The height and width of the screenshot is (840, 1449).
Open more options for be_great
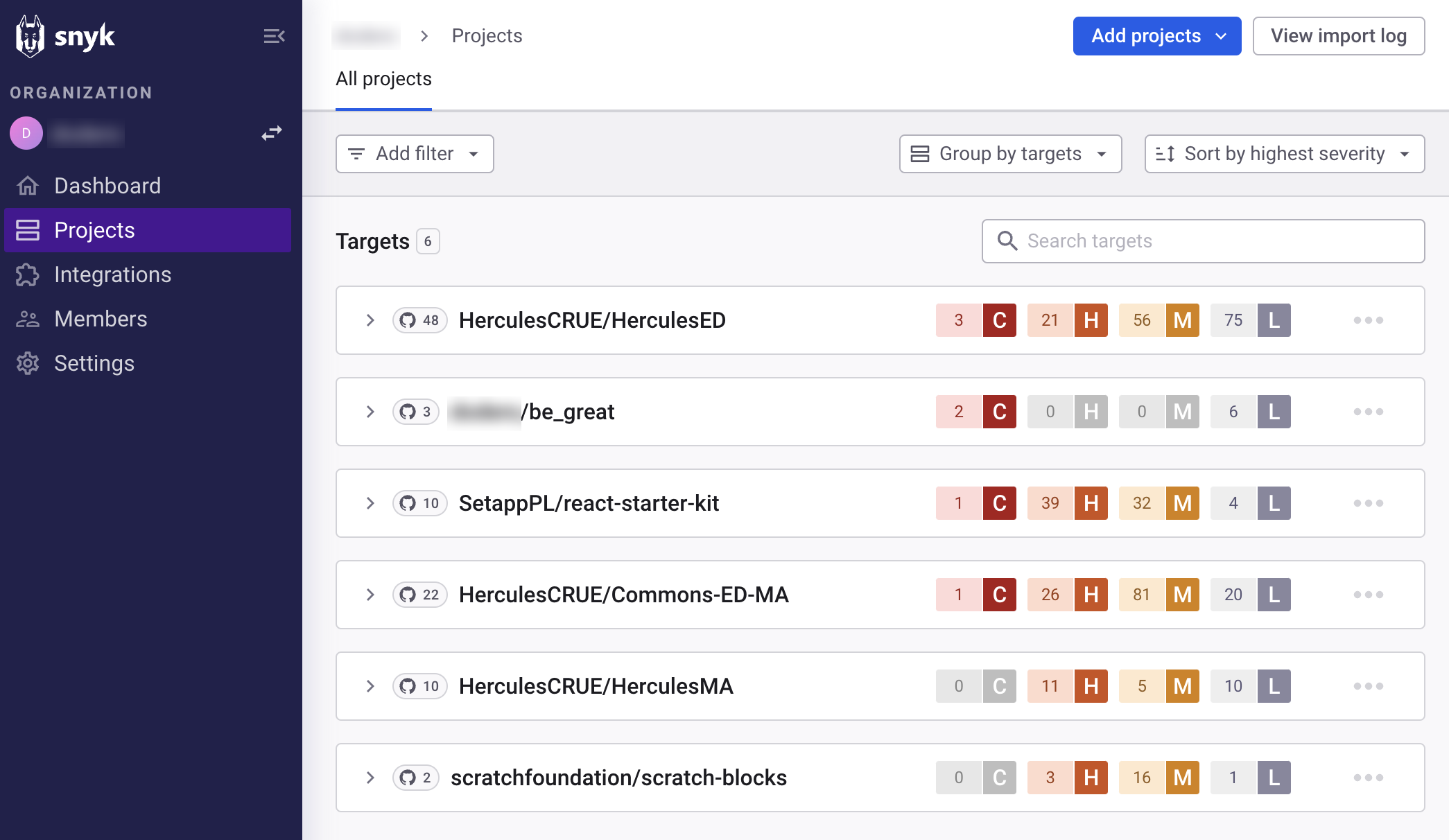(1369, 412)
